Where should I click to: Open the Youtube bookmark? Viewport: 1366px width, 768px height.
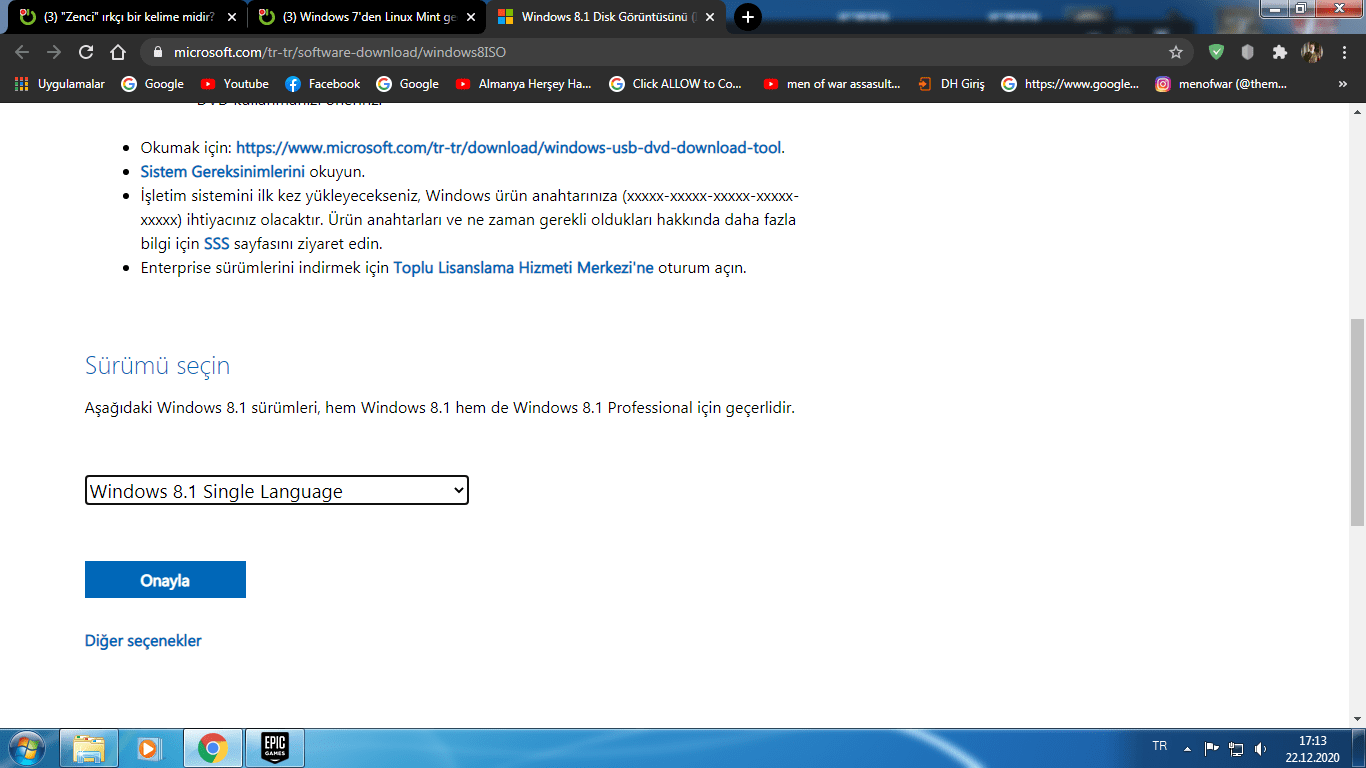235,84
